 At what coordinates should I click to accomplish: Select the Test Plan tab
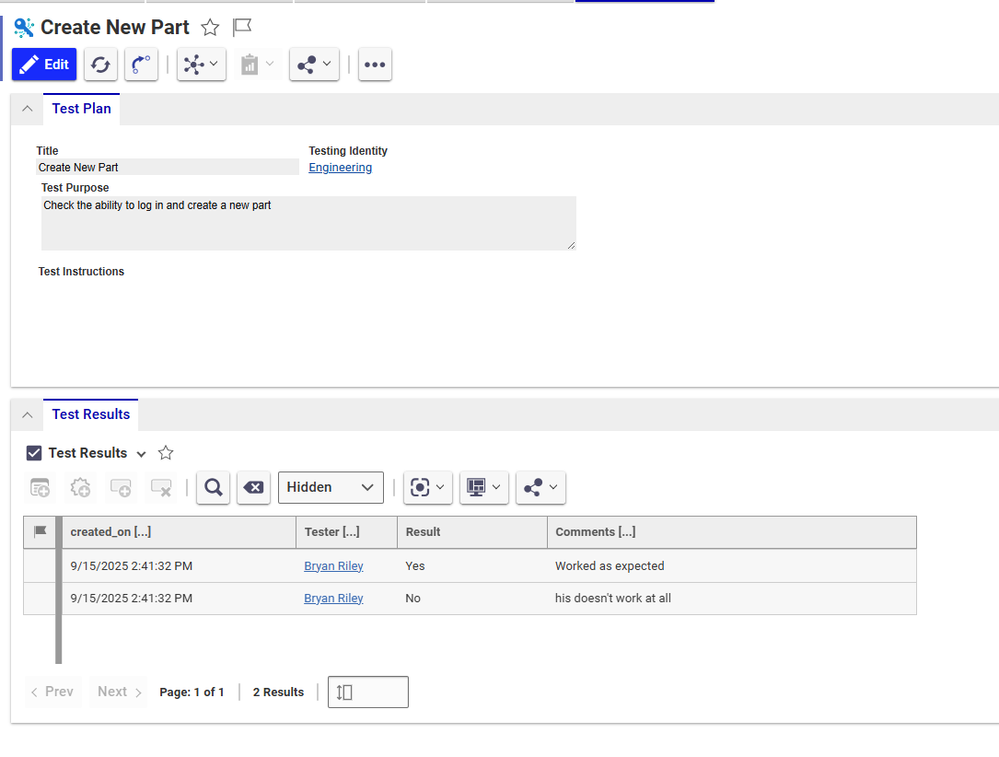tap(81, 108)
